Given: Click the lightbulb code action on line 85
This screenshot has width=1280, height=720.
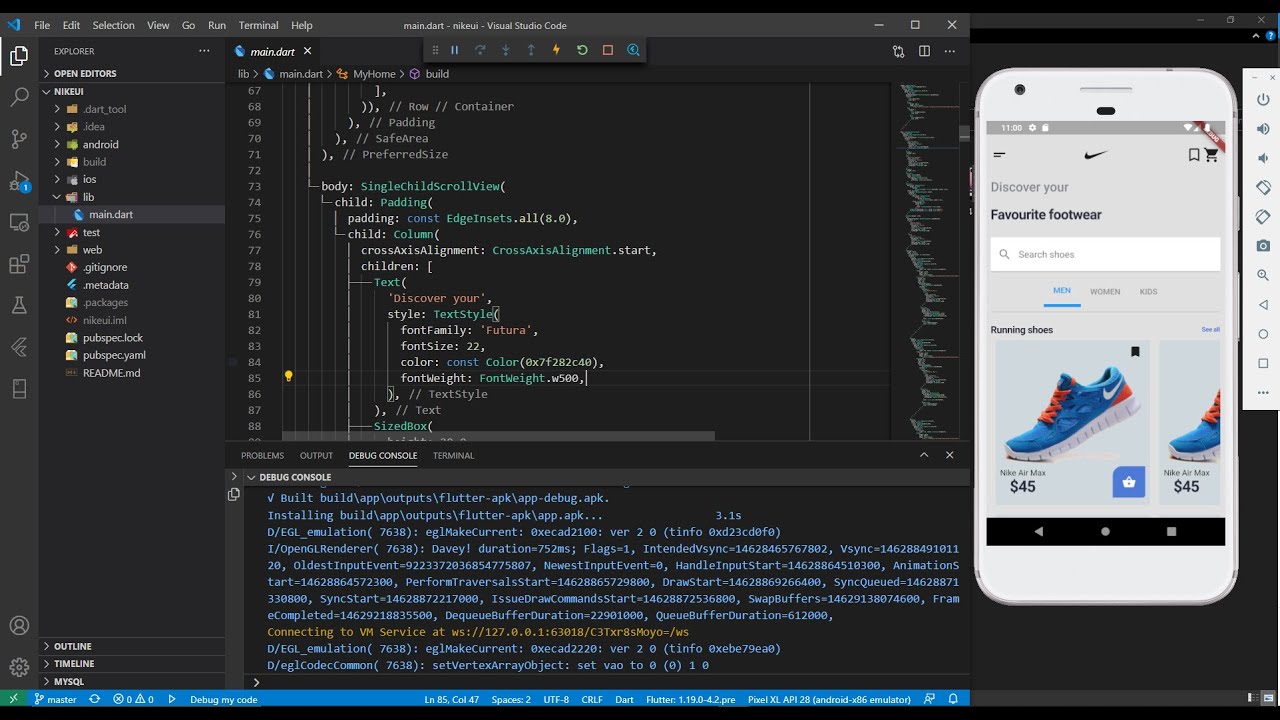Looking at the screenshot, I should pyautogui.click(x=288, y=377).
